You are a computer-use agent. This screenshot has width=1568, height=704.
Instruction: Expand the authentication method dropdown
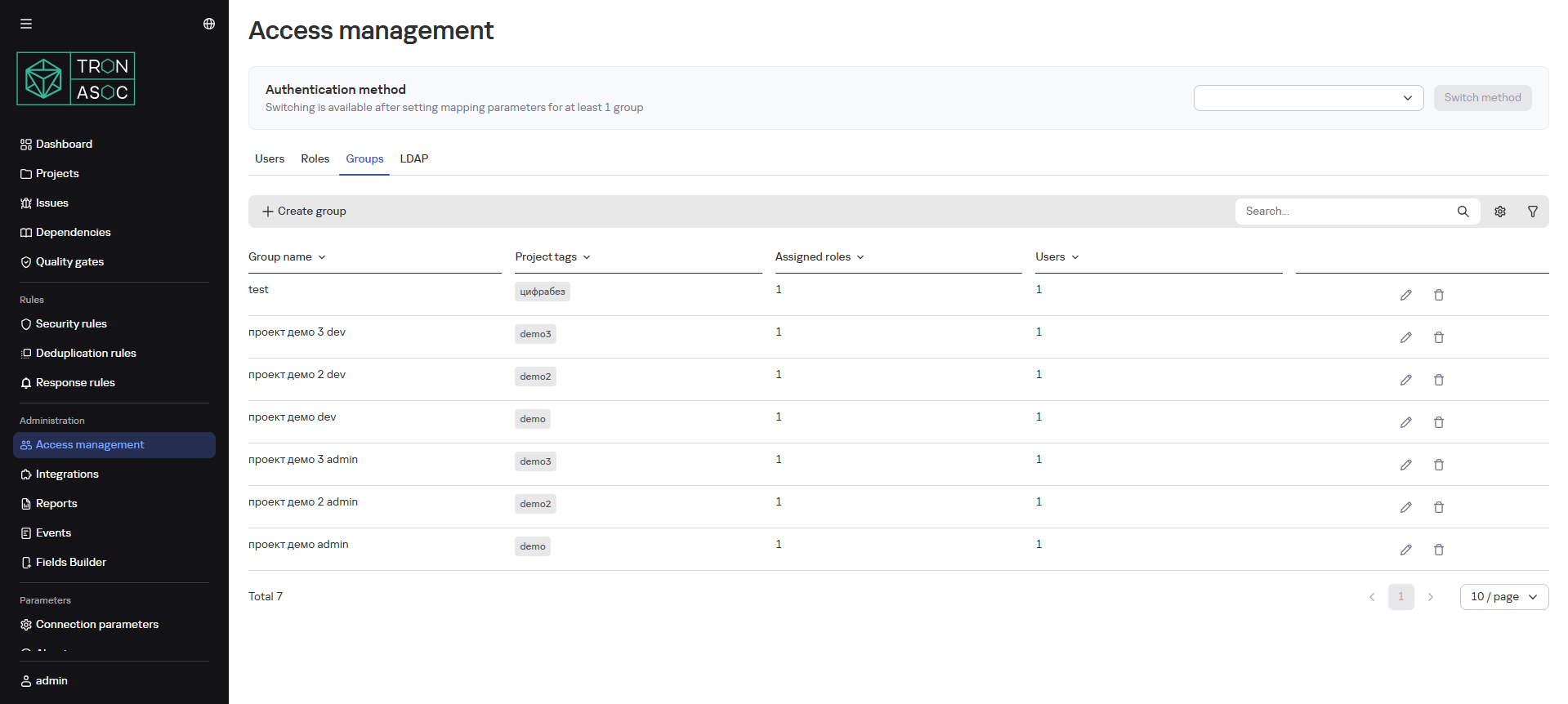coord(1308,98)
